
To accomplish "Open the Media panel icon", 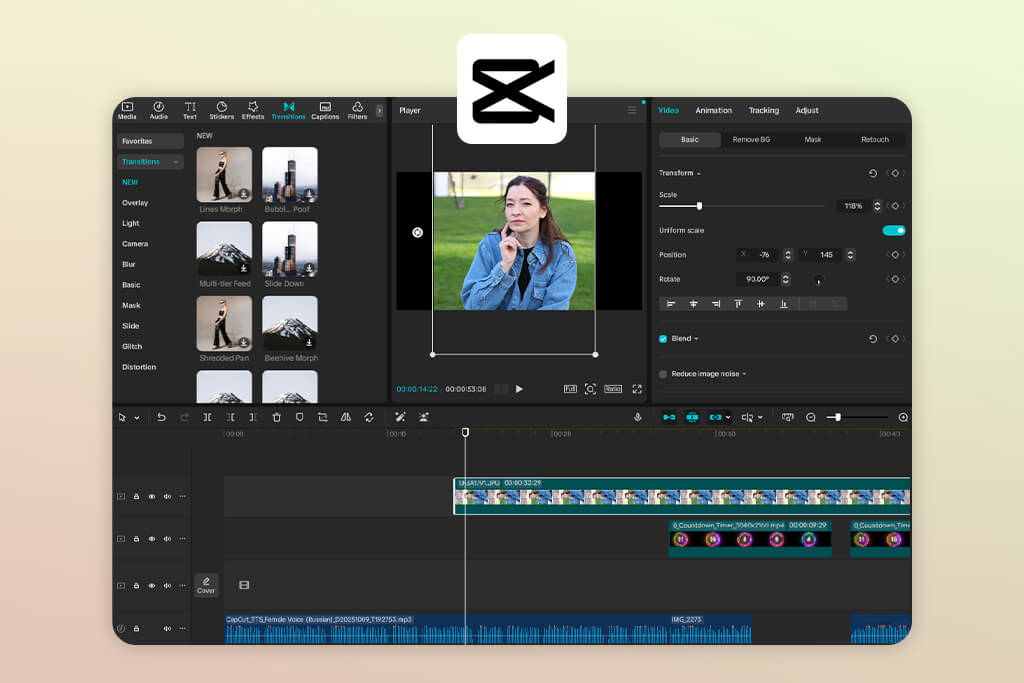I will click(x=127, y=110).
